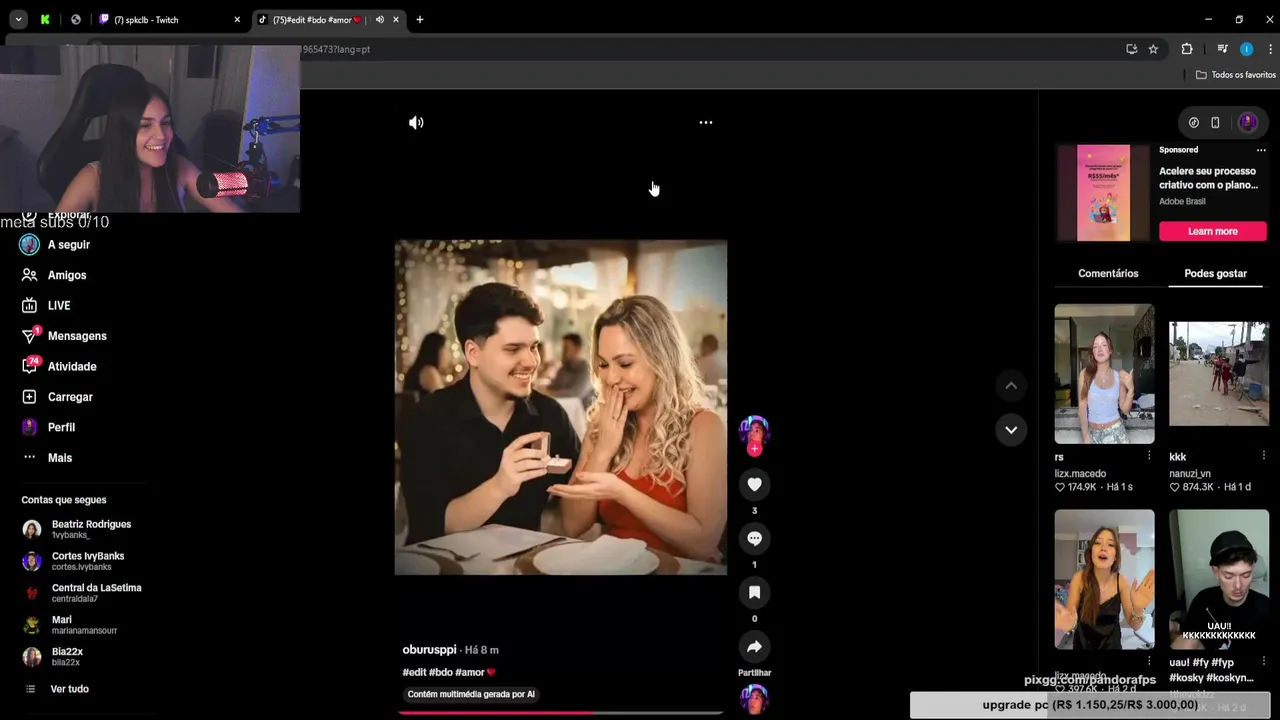Close the spkclb - Twitch tab

(237, 20)
